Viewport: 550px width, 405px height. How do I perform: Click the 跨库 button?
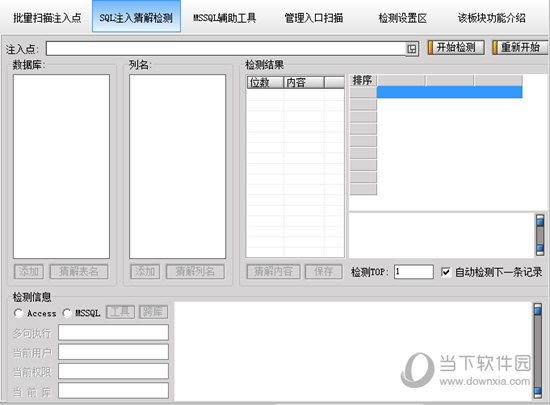point(153,312)
